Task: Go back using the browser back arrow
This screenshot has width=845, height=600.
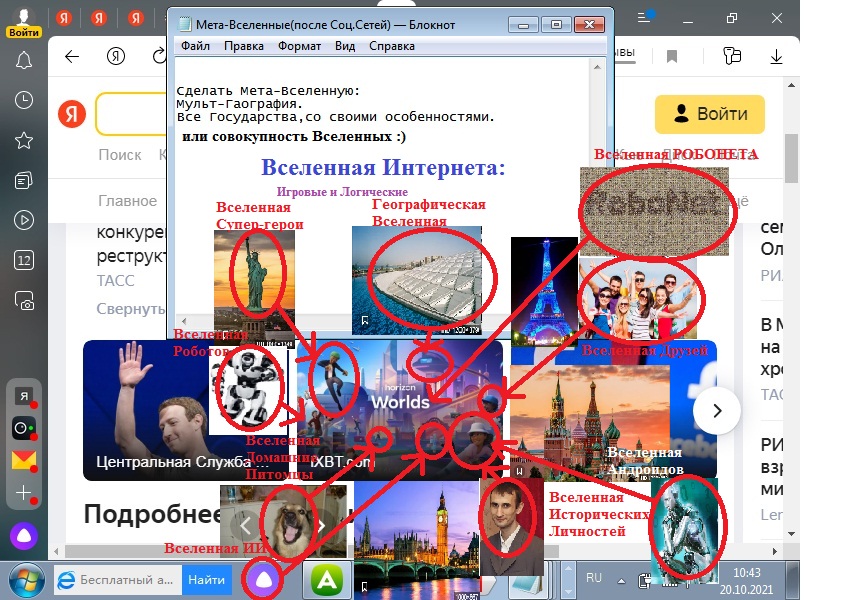Action: pos(72,57)
